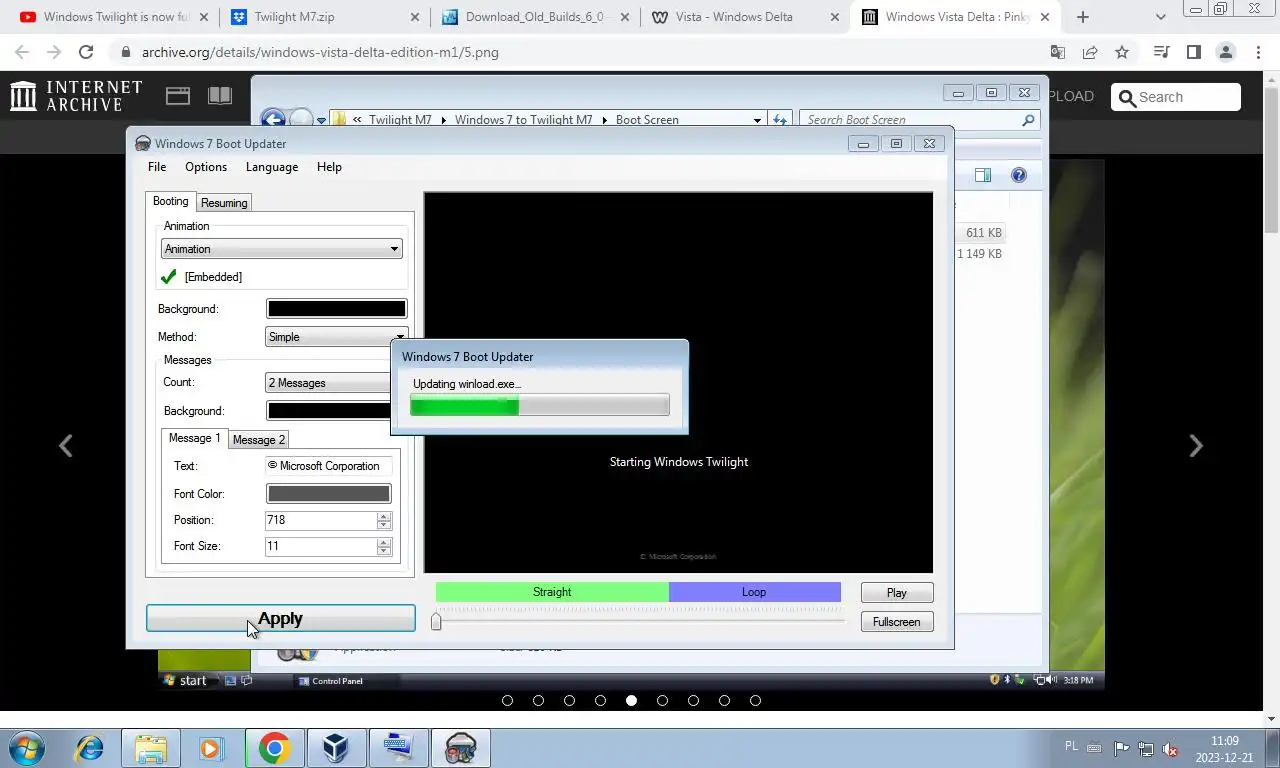
Task: Open the translate page icon
Action: tap(1058, 52)
